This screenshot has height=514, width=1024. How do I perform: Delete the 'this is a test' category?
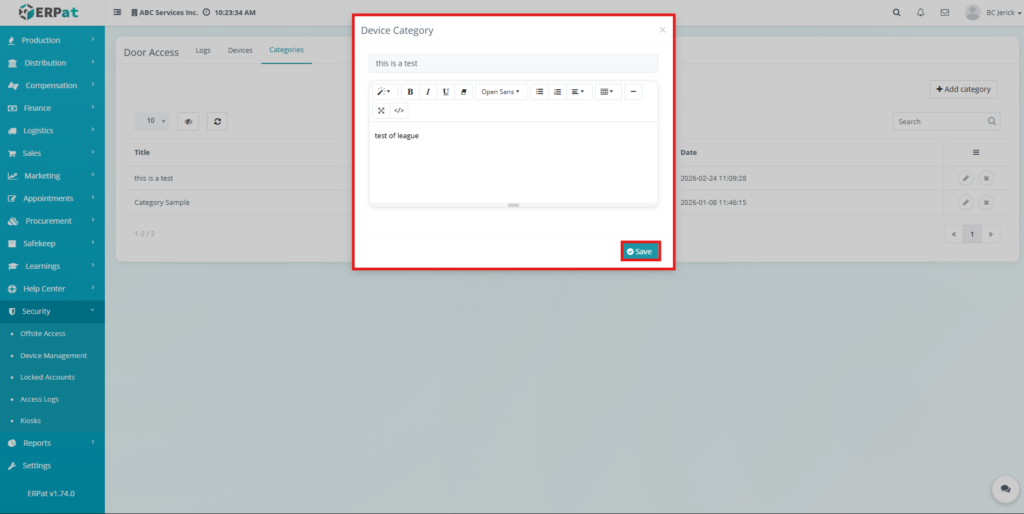coord(987,178)
